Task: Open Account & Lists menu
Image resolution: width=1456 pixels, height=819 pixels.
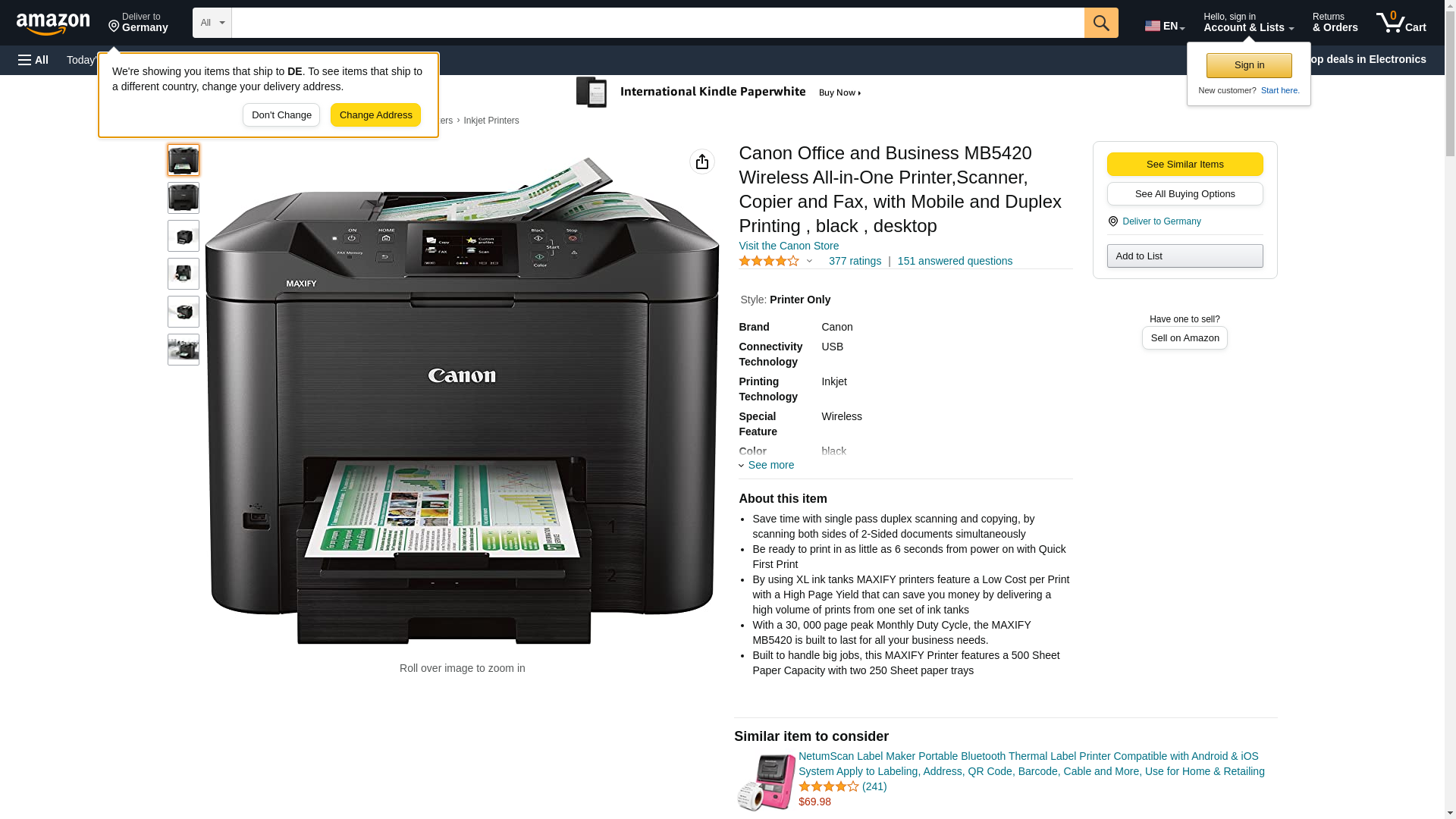Action: [1248, 23]
